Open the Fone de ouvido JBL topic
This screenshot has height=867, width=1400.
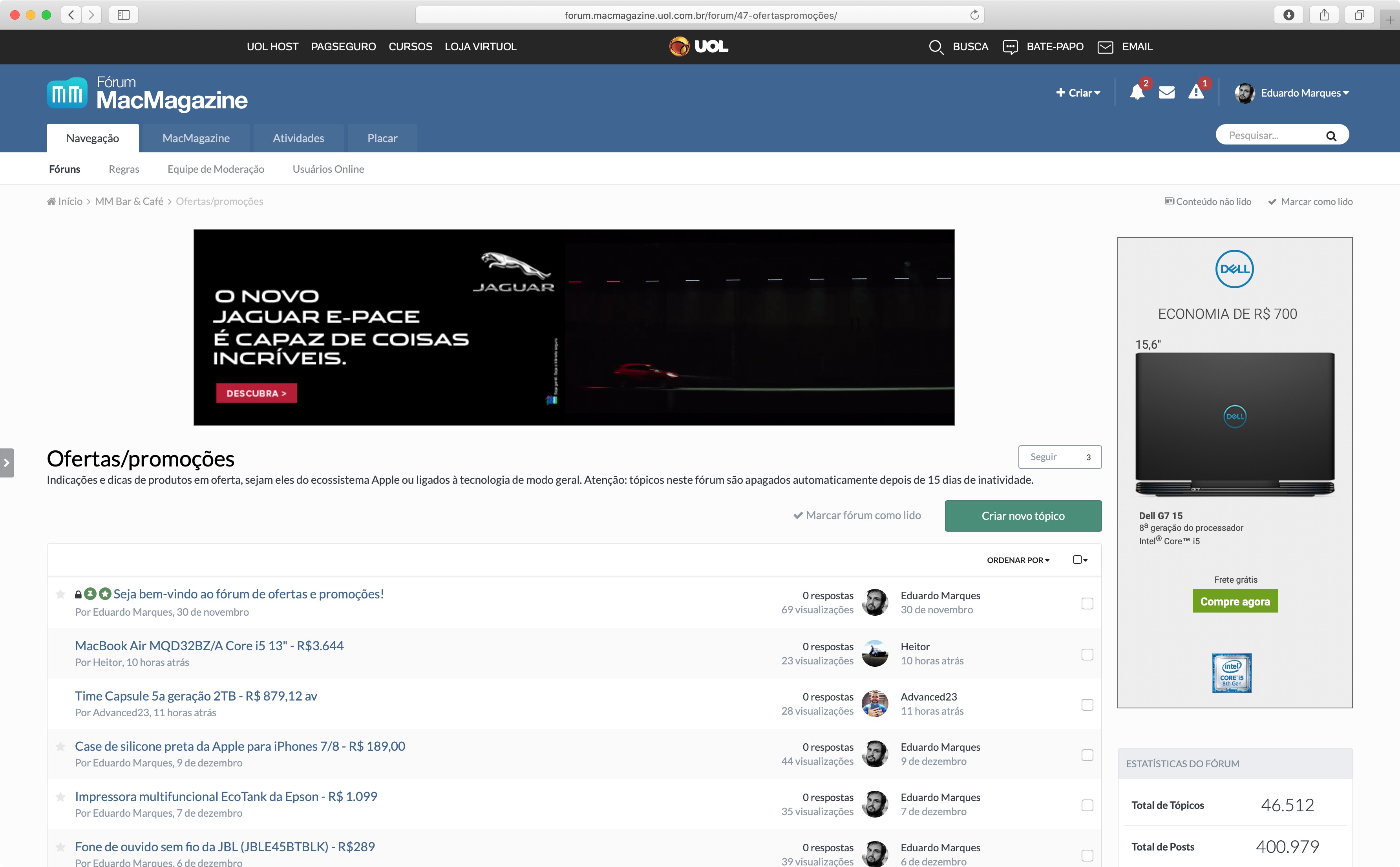point(225,847)
